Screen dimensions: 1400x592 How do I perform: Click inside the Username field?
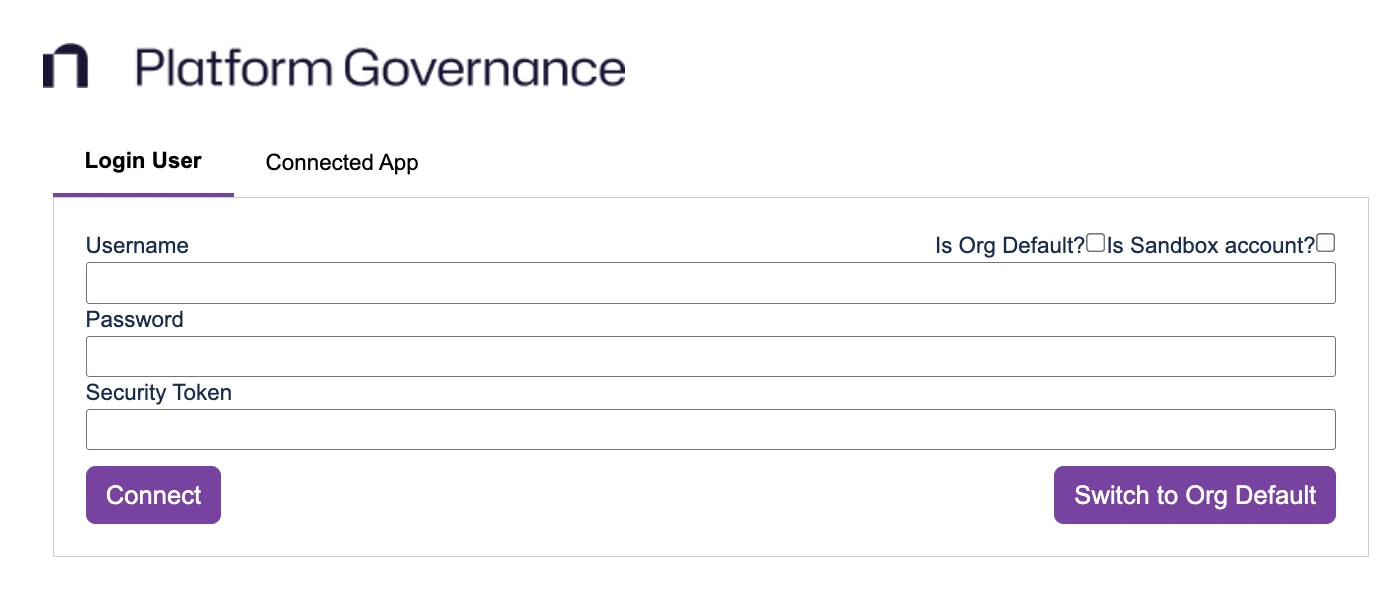pyautogui.click(x=710, y=282)
